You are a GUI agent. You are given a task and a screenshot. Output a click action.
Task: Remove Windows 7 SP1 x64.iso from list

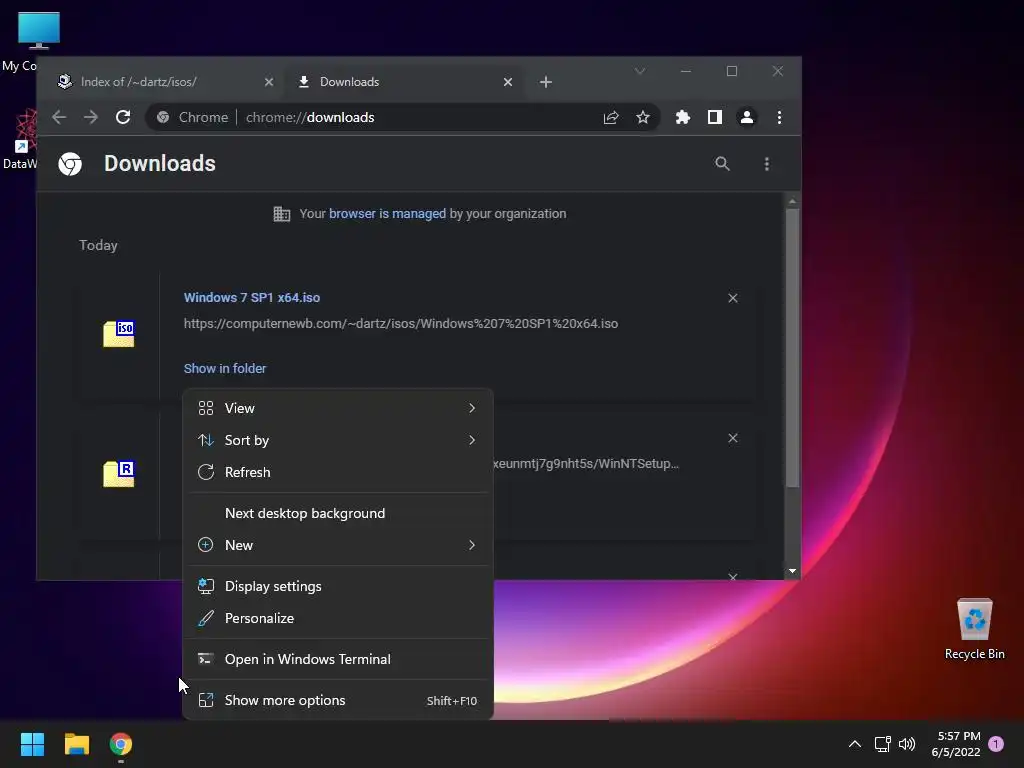pyautogui.click(x=733, y=298)
